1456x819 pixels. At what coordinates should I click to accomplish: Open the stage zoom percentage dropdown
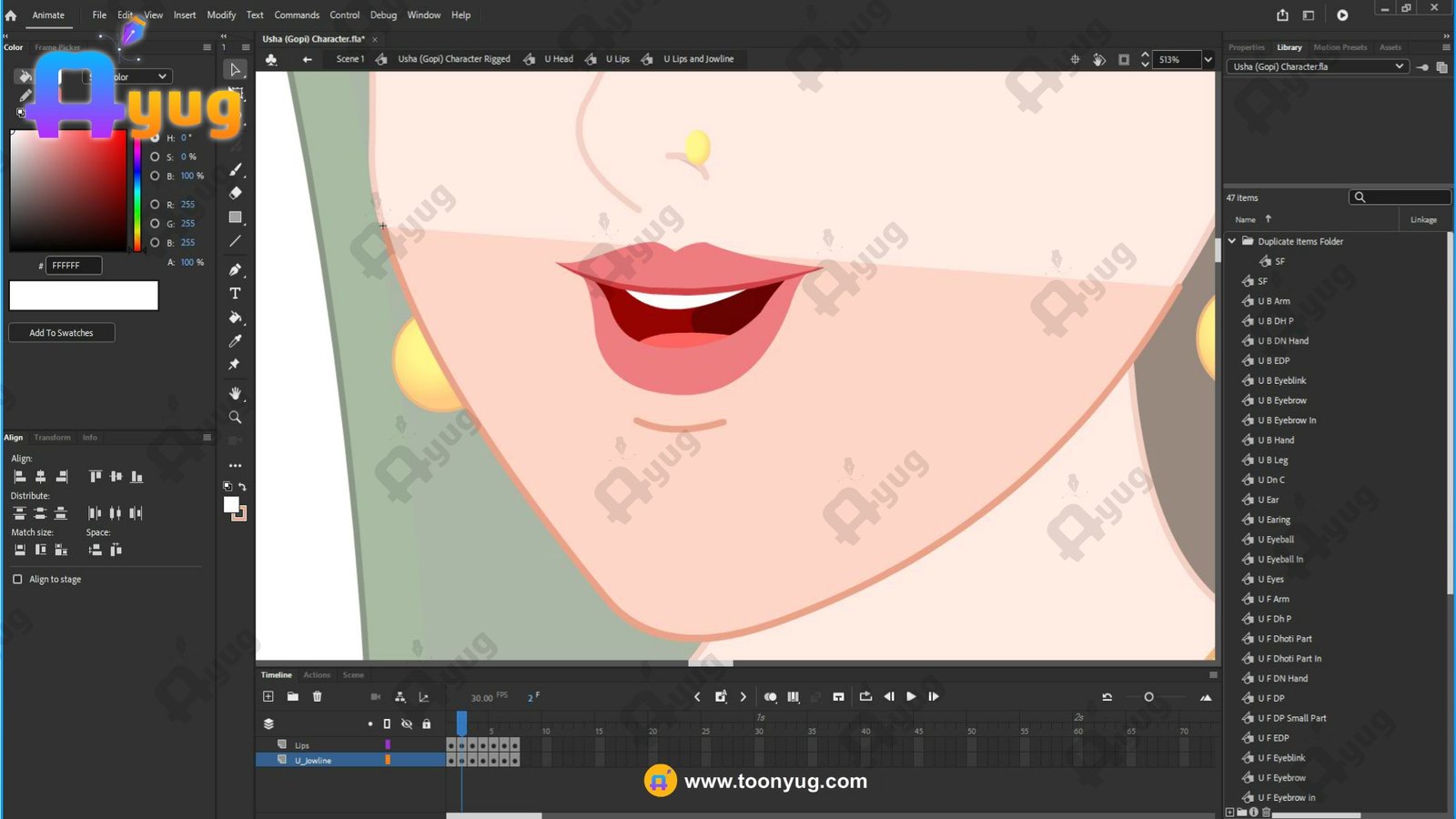coord(1208,59)
